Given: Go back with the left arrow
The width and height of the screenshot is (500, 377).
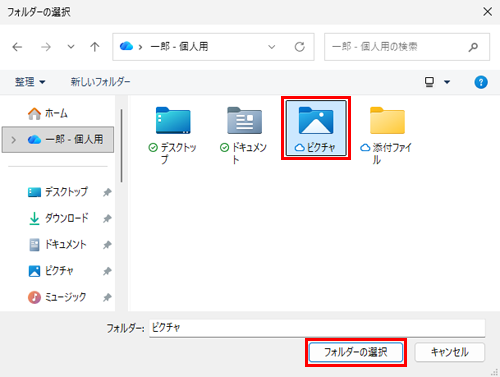Looking at the screenshot, I should coord(17,47).
